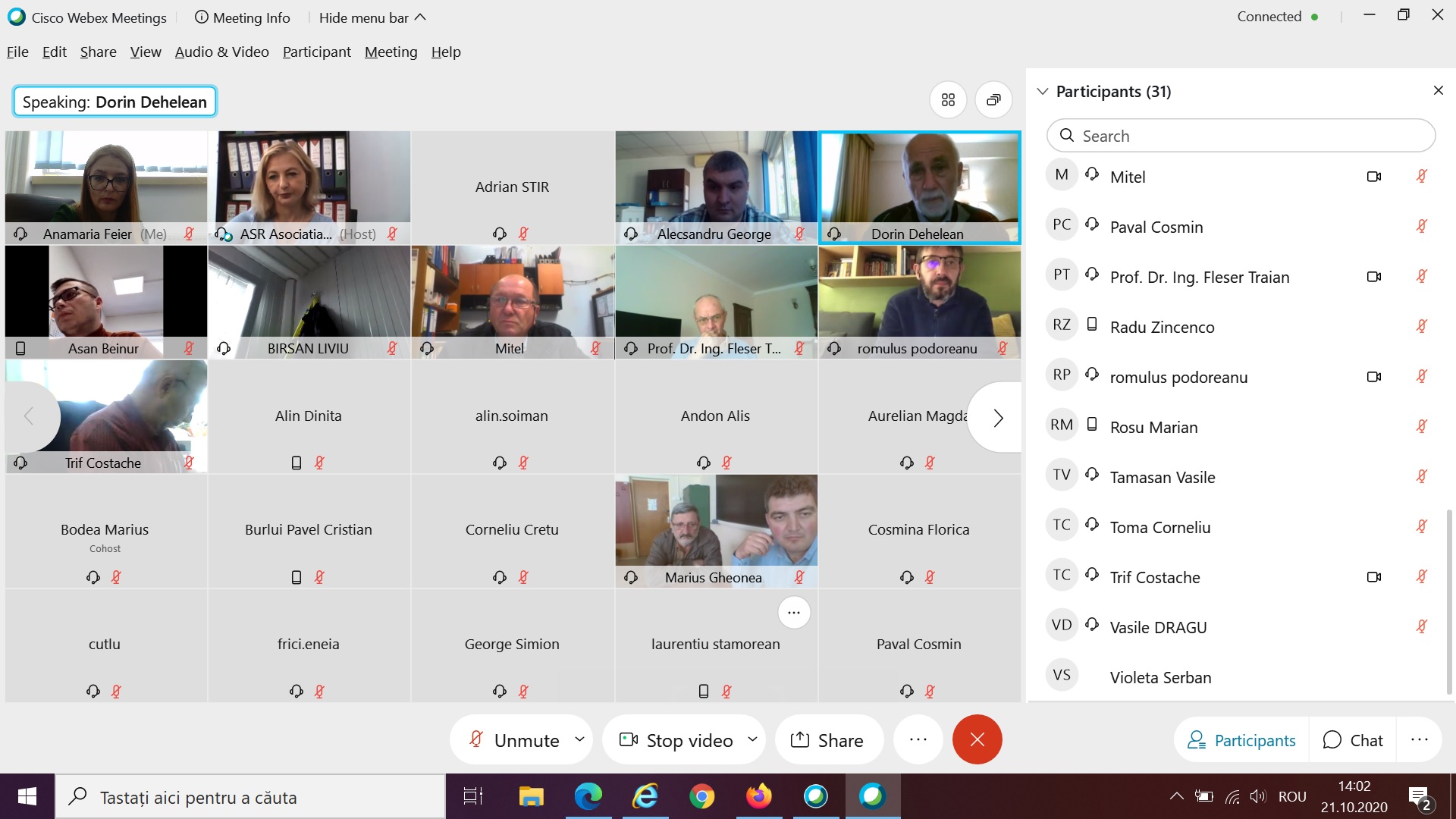The image size is (1456, 819).
Task: Unmute your microphone
Action: pos(513,740)
